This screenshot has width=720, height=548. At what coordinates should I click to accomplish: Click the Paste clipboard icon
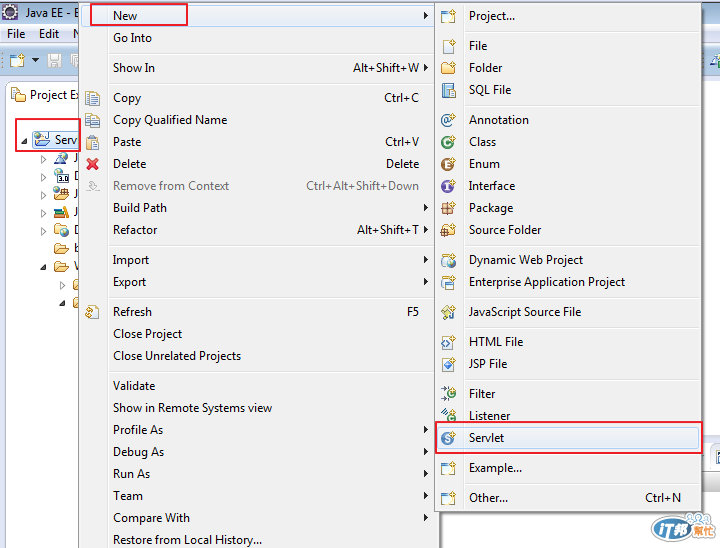tap(92, 142)
